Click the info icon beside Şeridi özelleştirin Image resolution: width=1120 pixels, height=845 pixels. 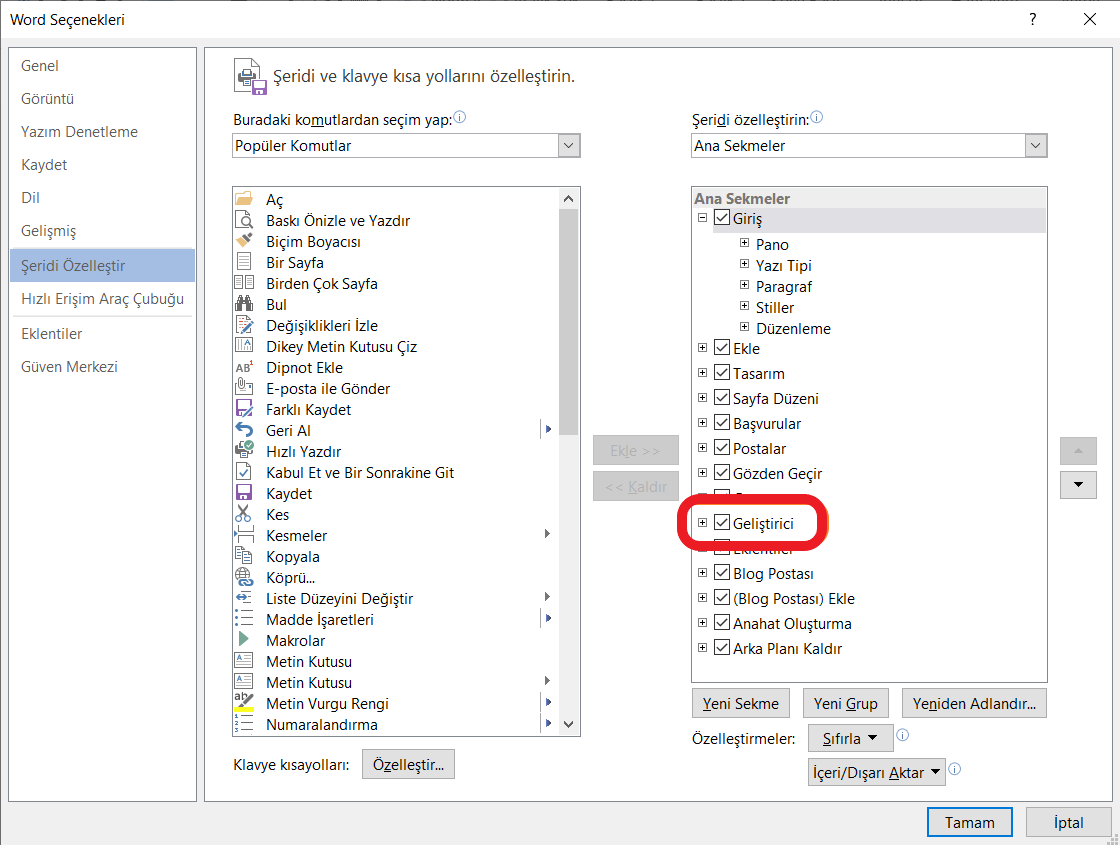point(816,117)
